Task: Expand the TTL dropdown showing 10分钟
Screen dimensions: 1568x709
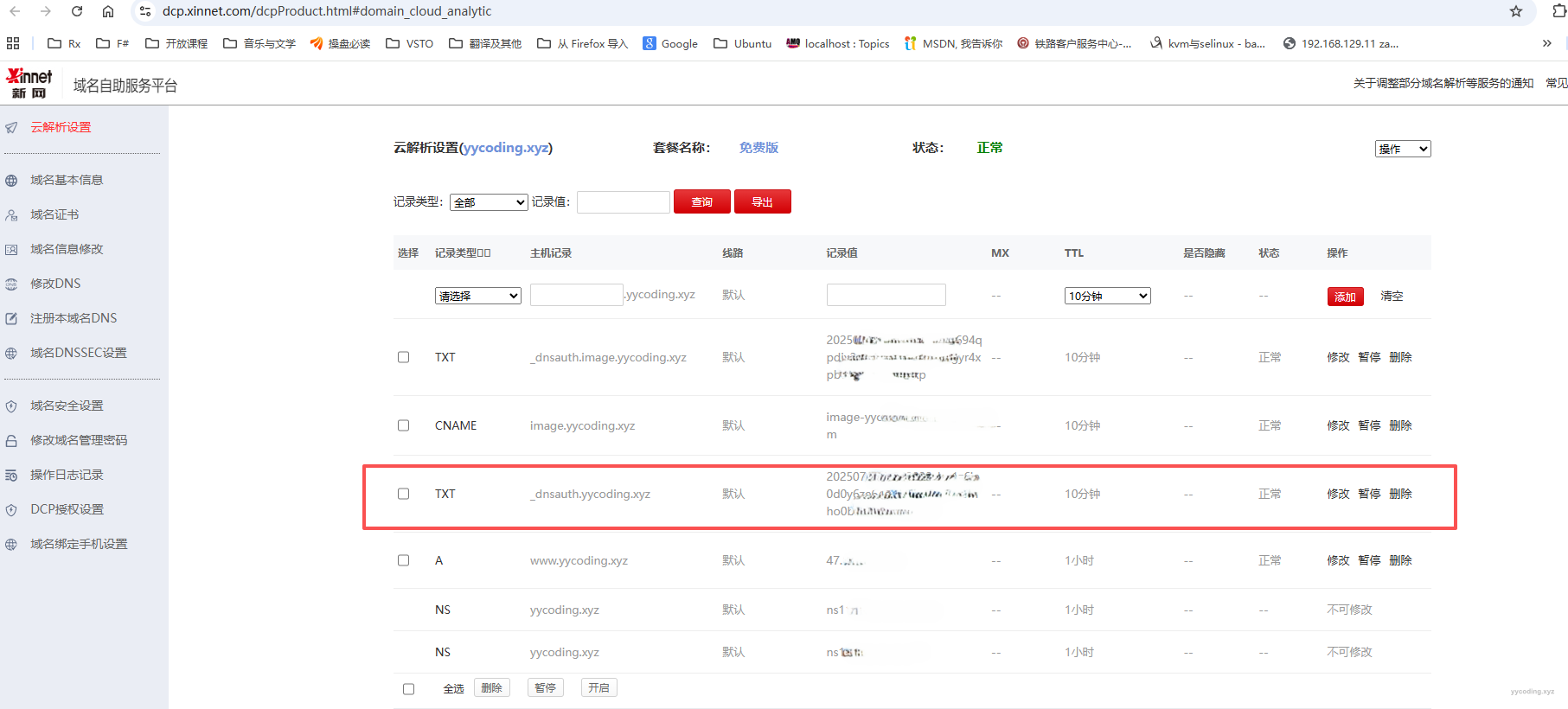Action: (1107, 296)
